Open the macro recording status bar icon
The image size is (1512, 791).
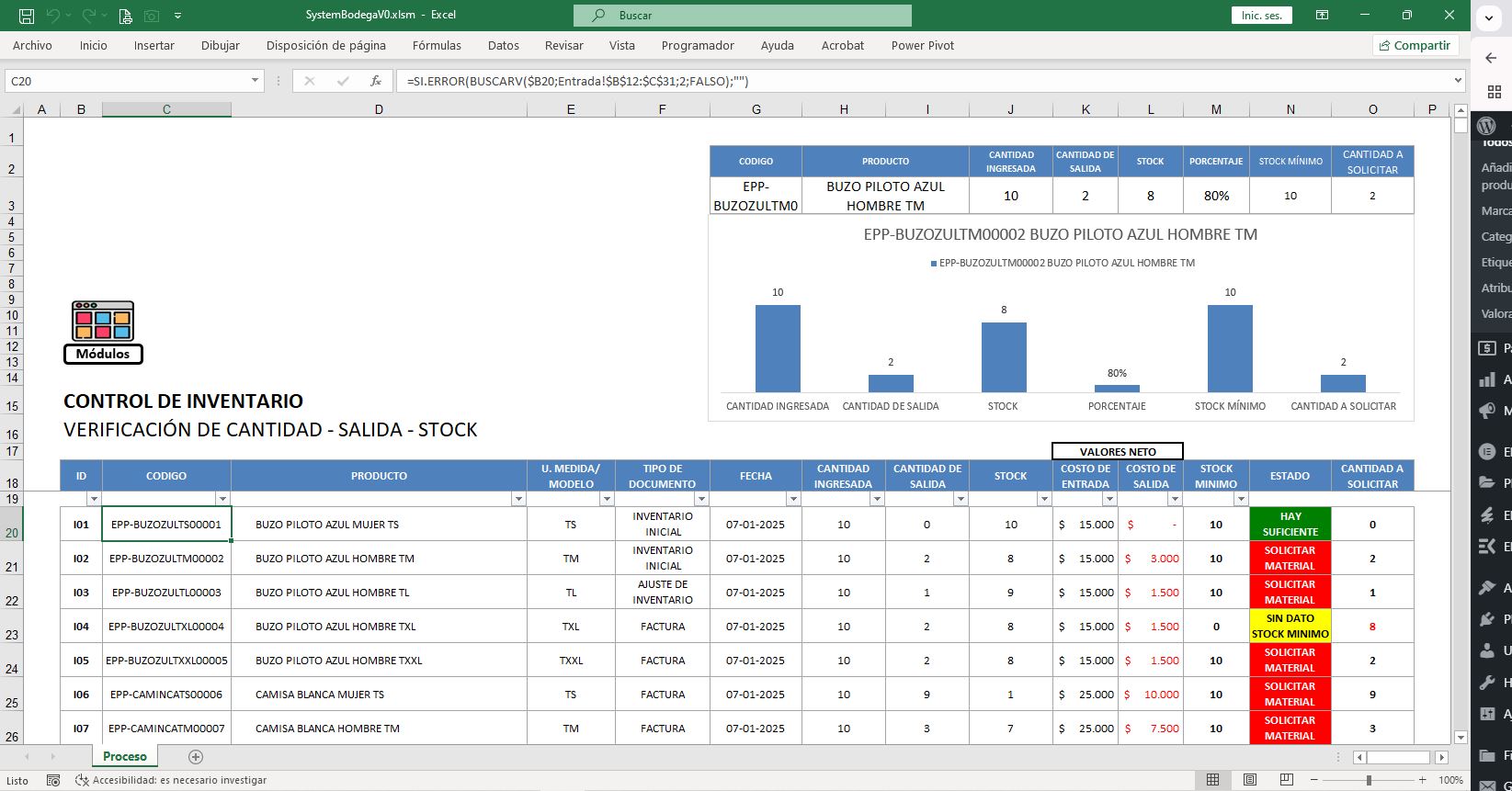(53, 780)
